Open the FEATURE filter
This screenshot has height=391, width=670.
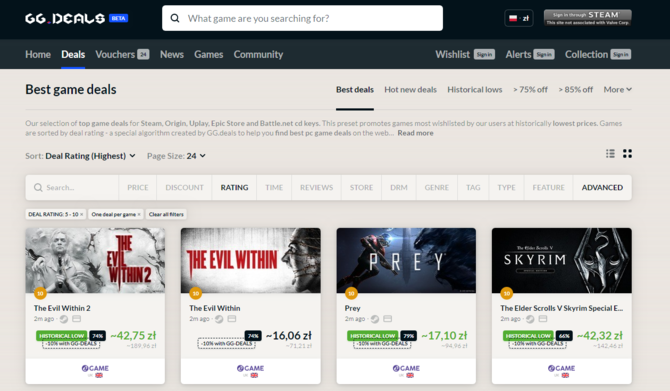pos(549,188)
